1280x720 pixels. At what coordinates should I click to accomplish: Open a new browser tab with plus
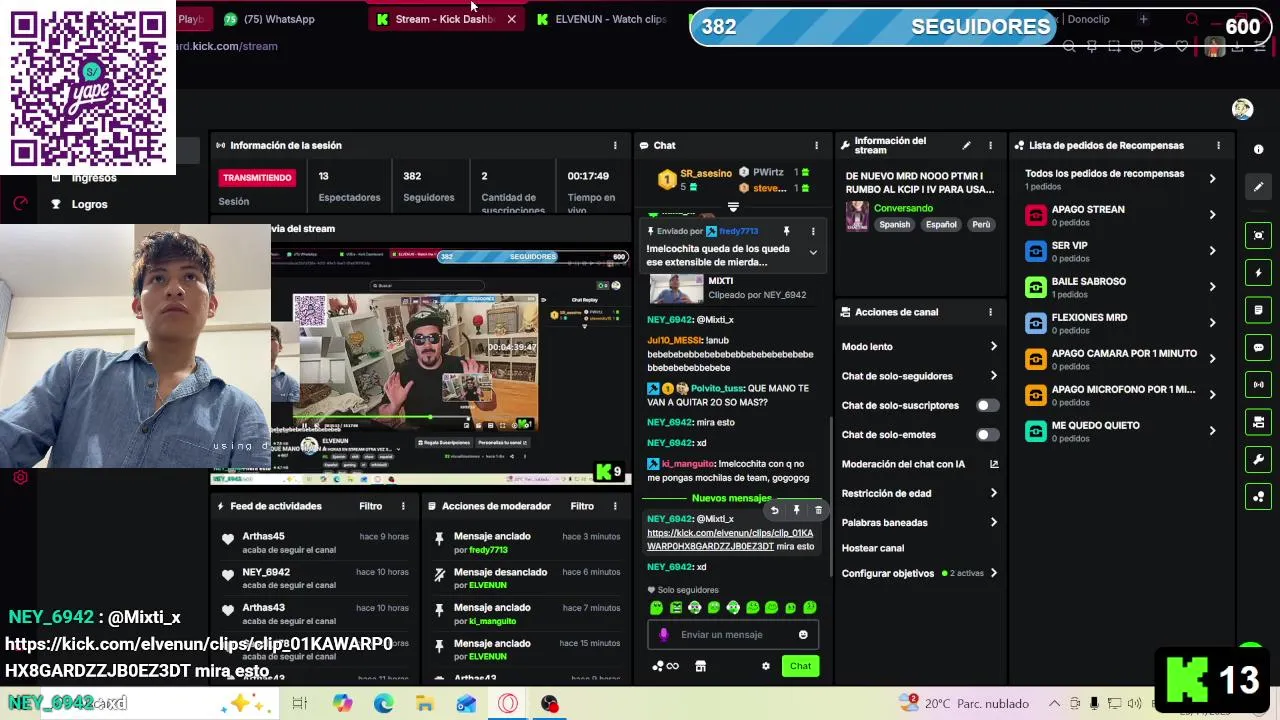(x=1143, y=19)
